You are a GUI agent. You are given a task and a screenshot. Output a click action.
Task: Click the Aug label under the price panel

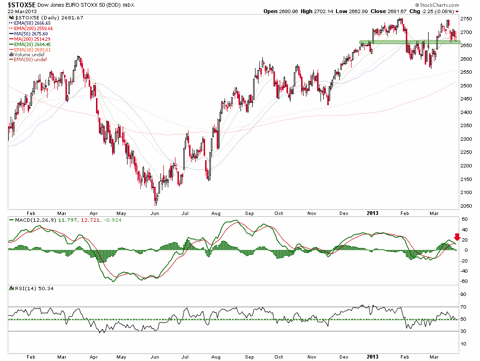(x=216, y=213)
